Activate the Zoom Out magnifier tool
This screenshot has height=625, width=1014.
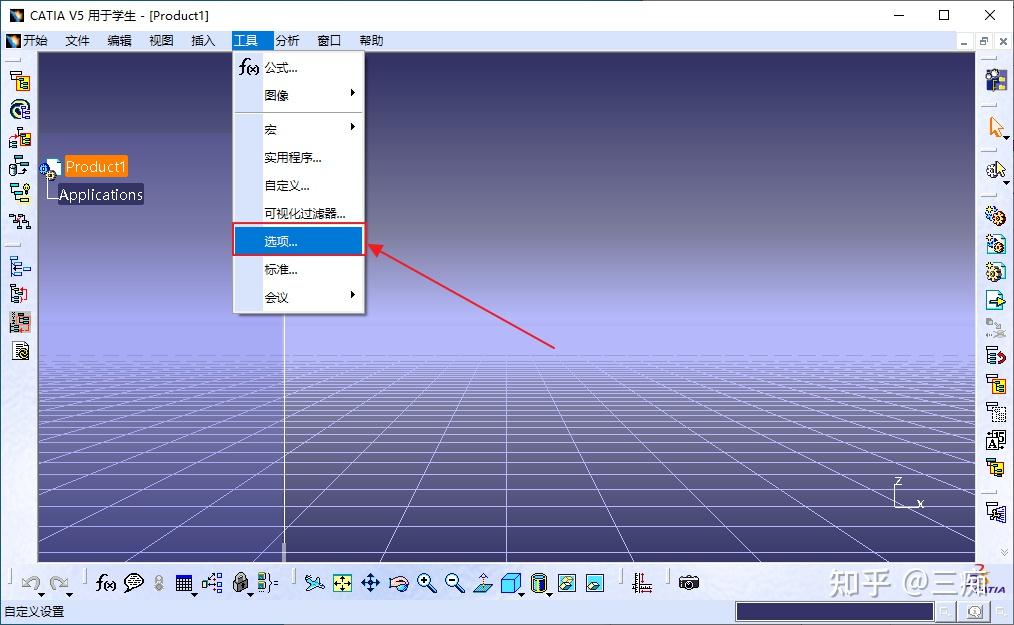(x=452, y=582)
